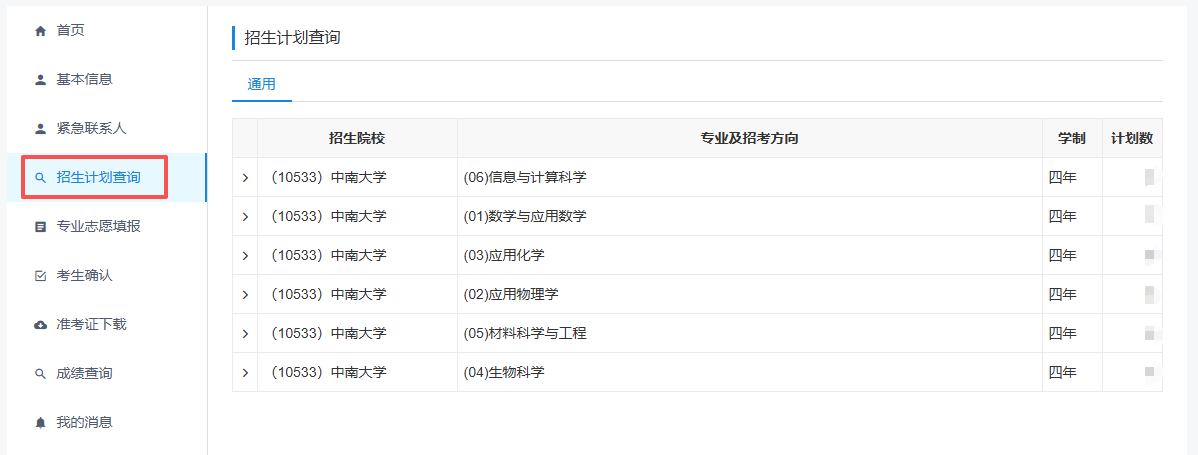Expand the 应用化学 row

[245, 256]
